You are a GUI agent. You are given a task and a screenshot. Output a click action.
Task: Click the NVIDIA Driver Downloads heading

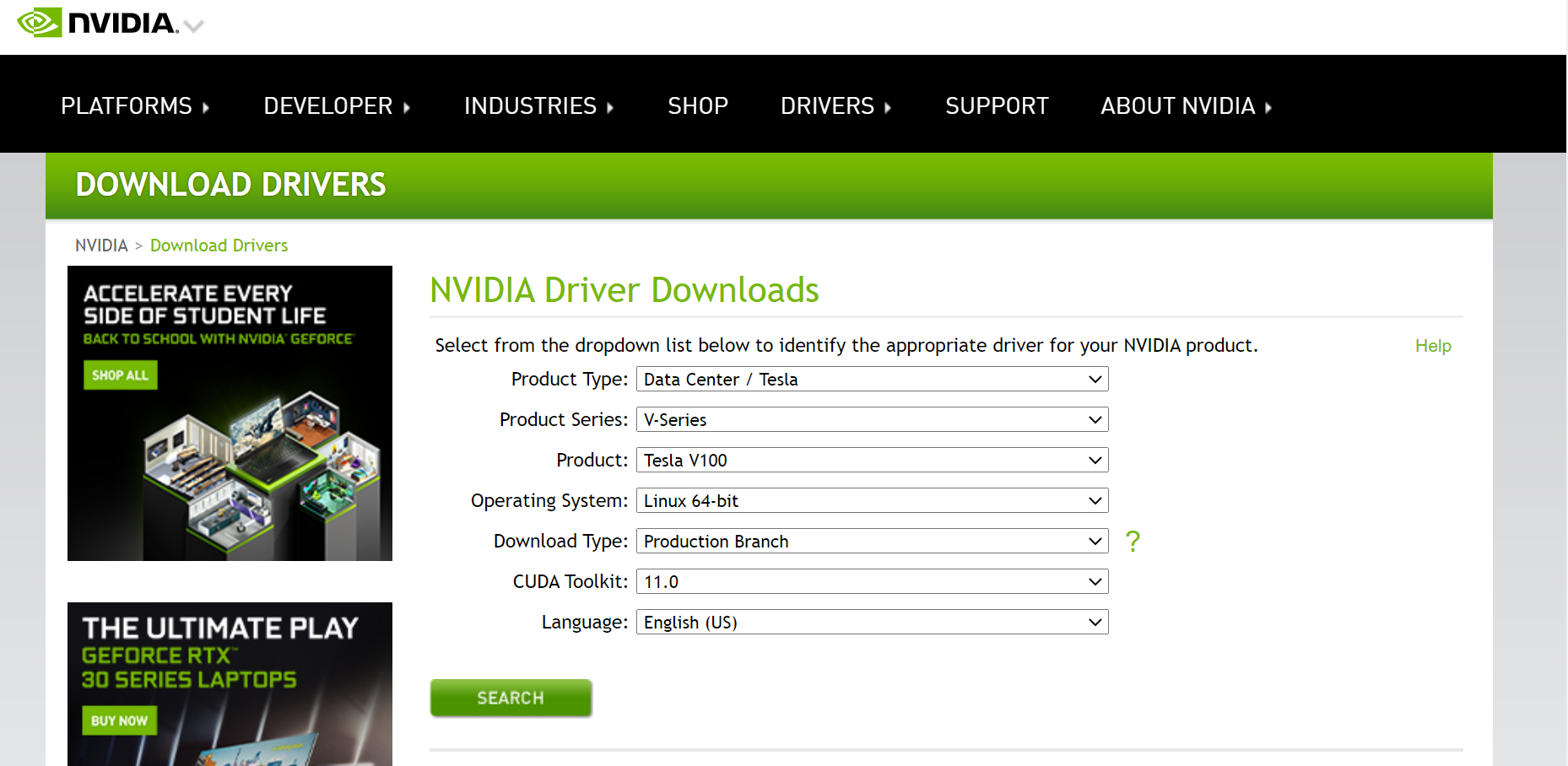click(x=624, y=290)
